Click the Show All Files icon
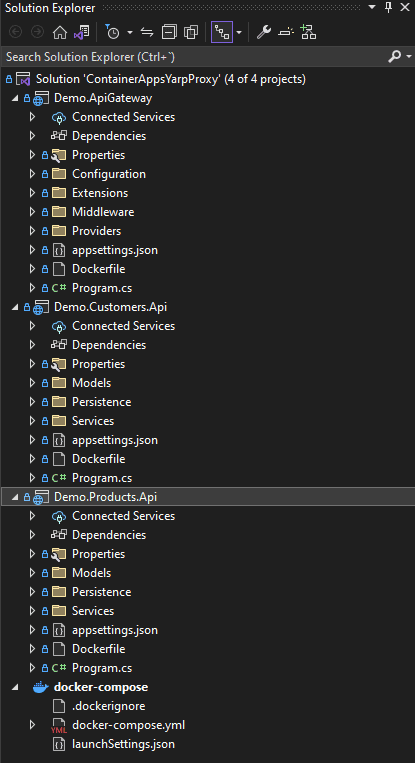Screen dimensions: 415x763 [x=191, y=33]
